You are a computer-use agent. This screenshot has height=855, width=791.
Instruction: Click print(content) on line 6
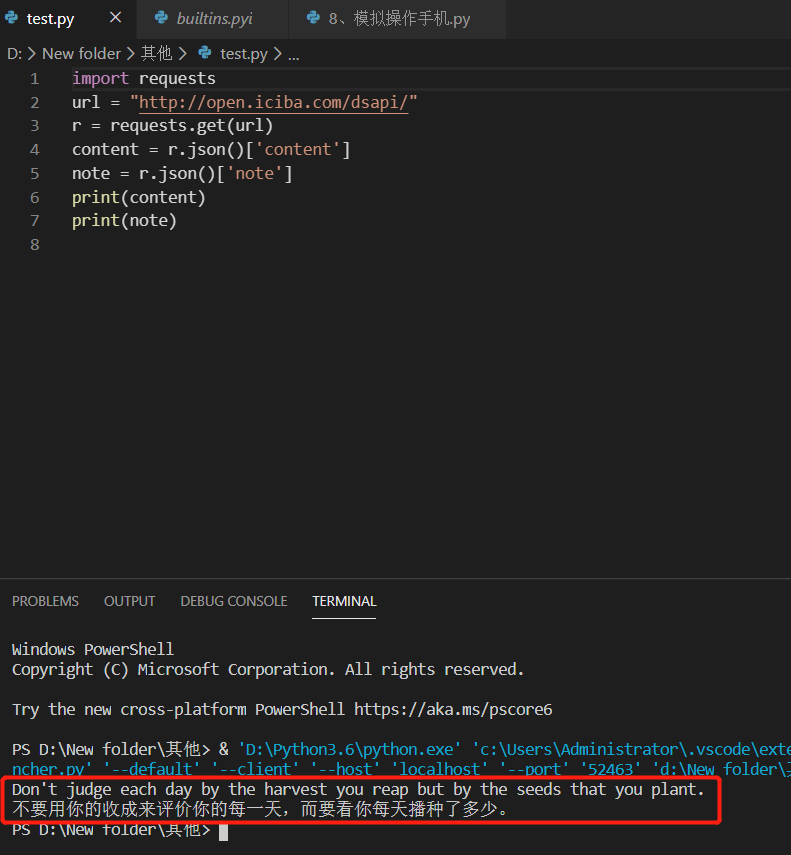point(138,197)
